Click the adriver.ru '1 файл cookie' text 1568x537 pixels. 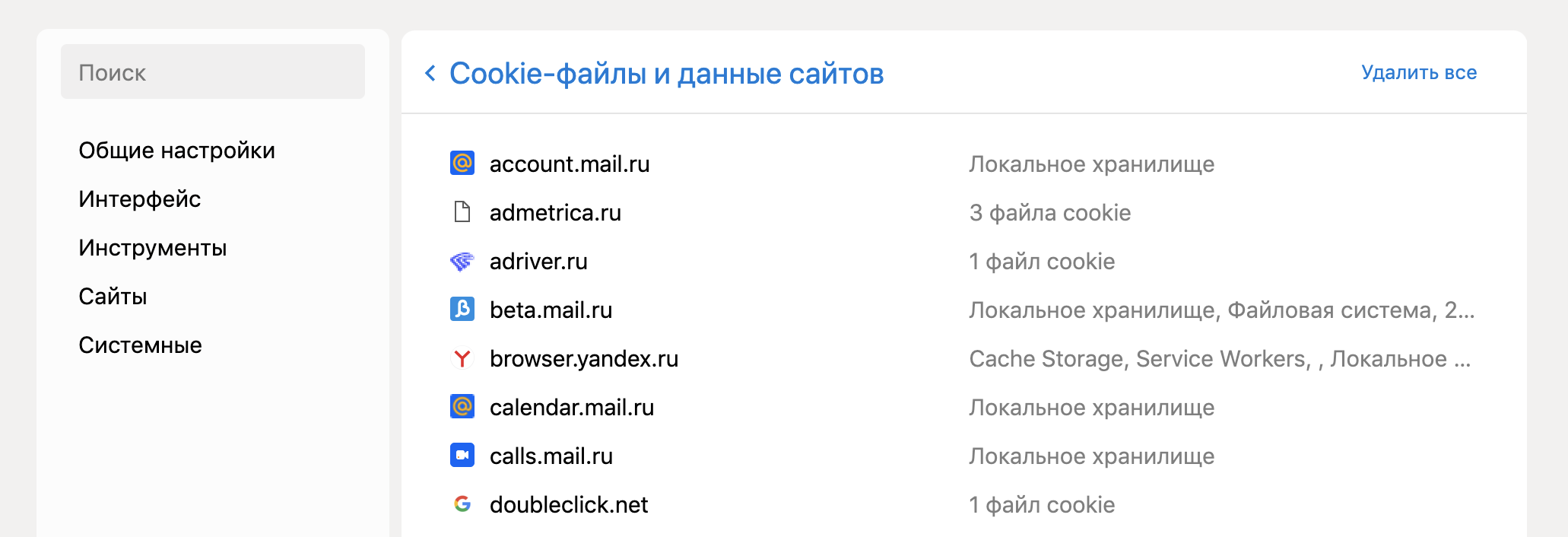(1041, 262)
